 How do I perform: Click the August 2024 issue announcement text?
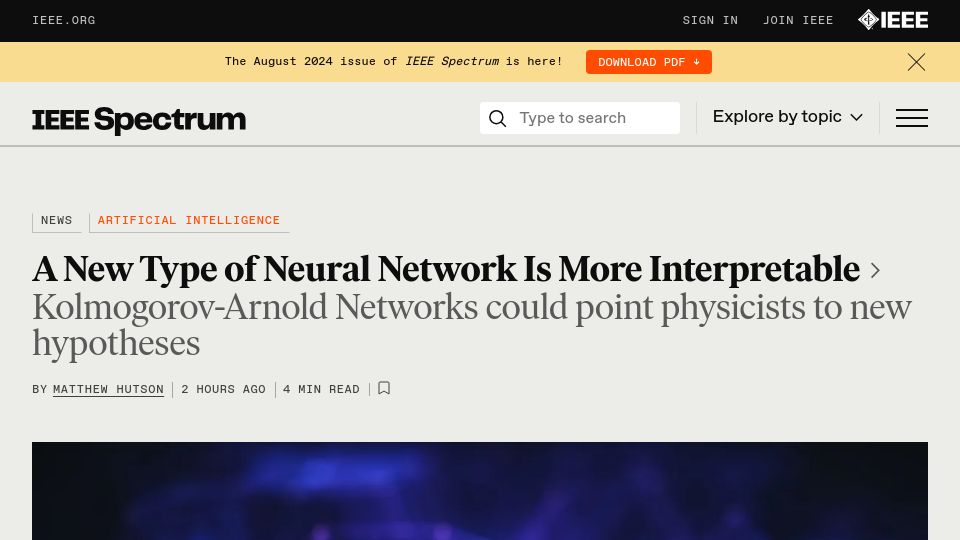click(393, 62)
